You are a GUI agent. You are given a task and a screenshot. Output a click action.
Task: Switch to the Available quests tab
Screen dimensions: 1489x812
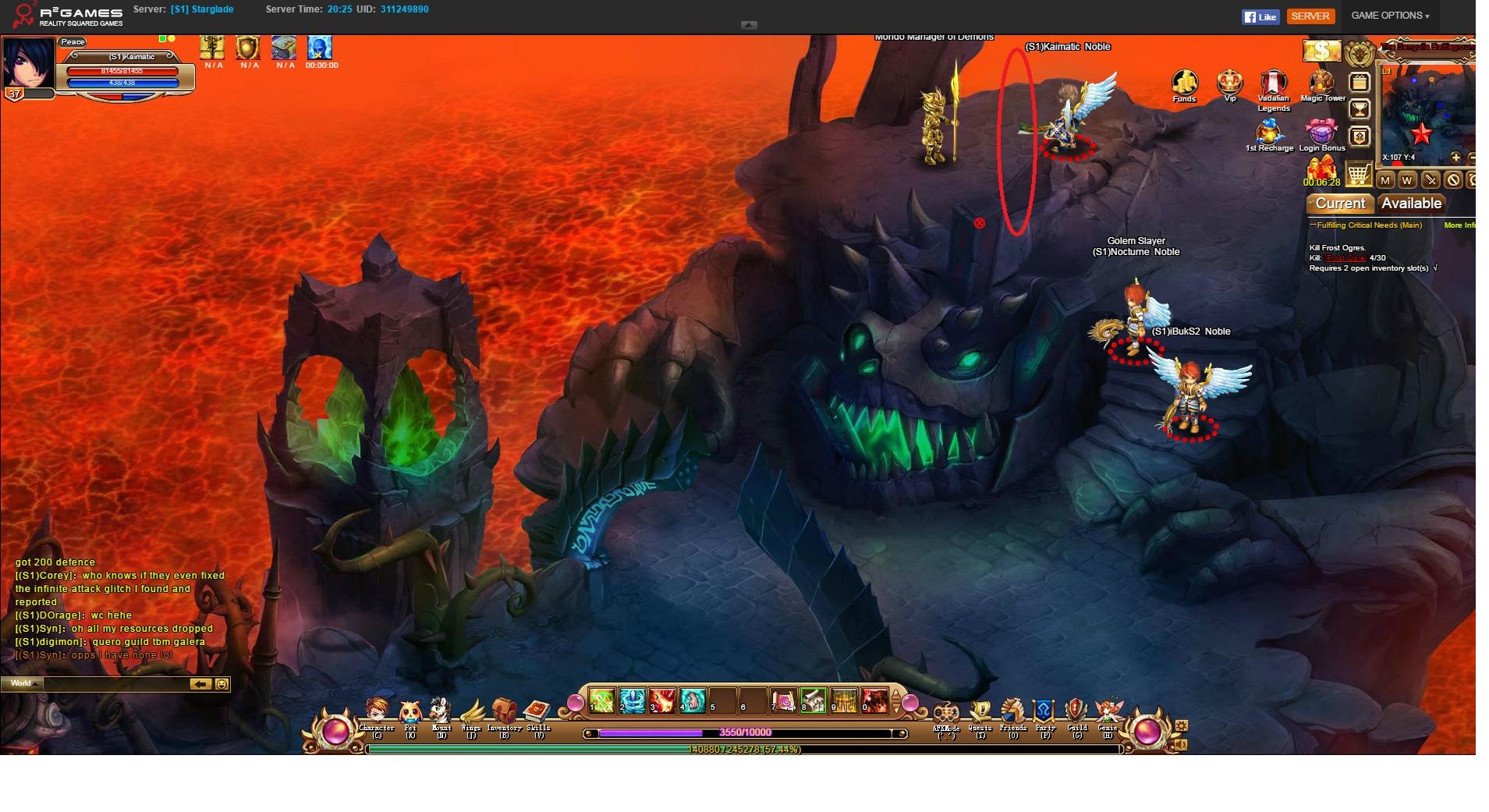tap(1411, 204)
